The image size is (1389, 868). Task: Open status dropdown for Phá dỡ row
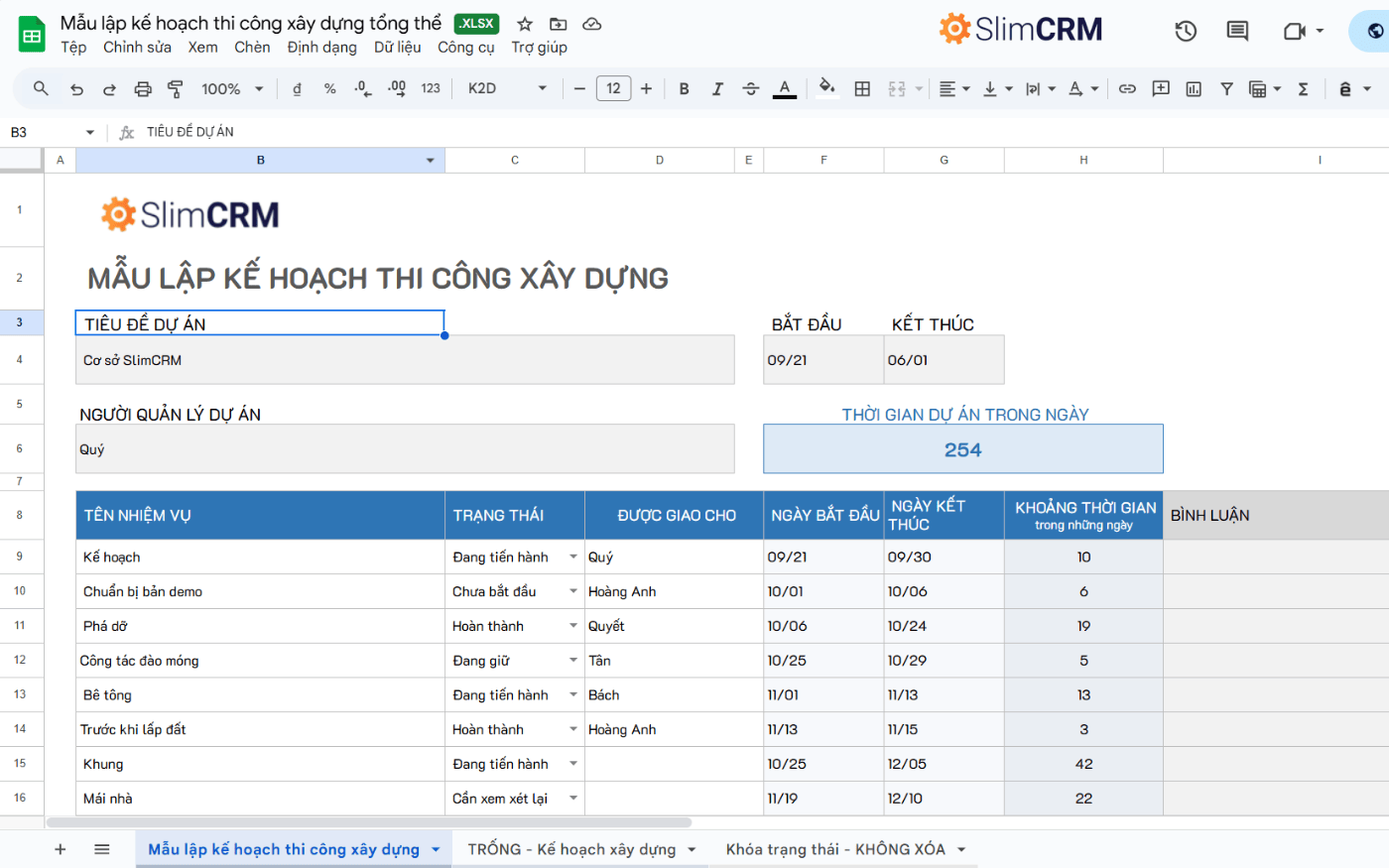coord(573,626)
